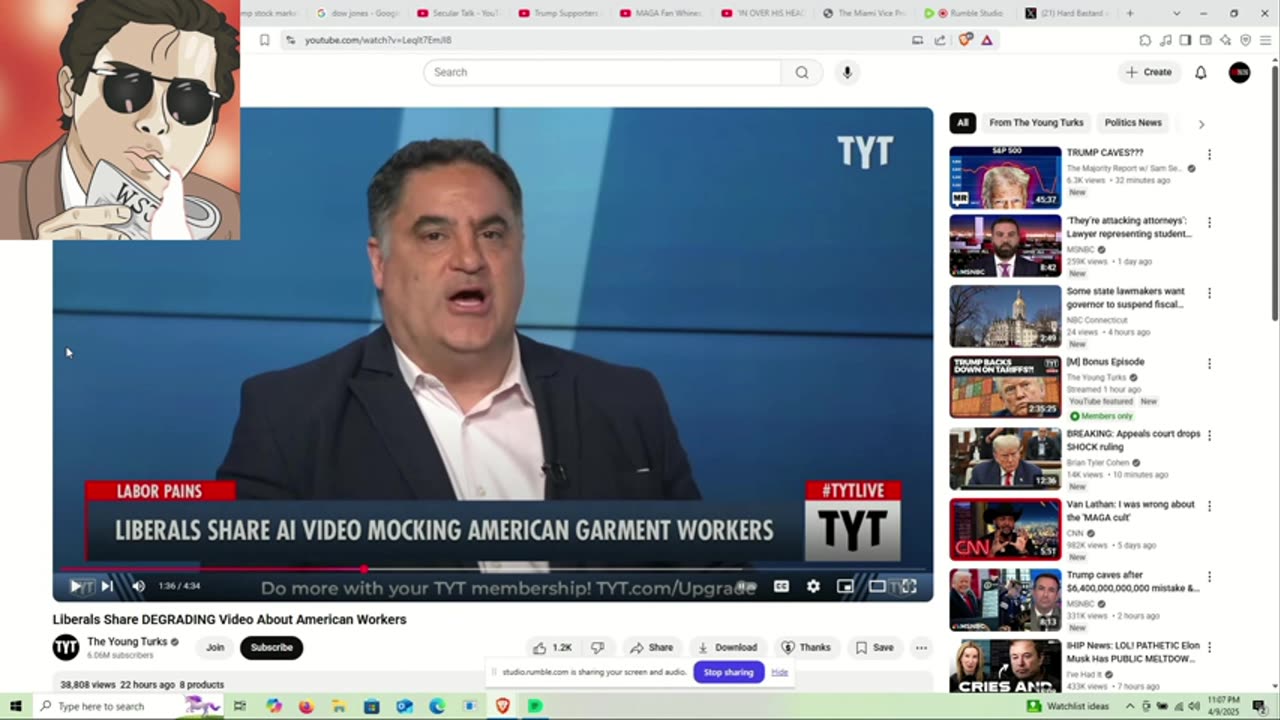Open options for Van Lathan video
The image size is (1280, 720).
1209,507
